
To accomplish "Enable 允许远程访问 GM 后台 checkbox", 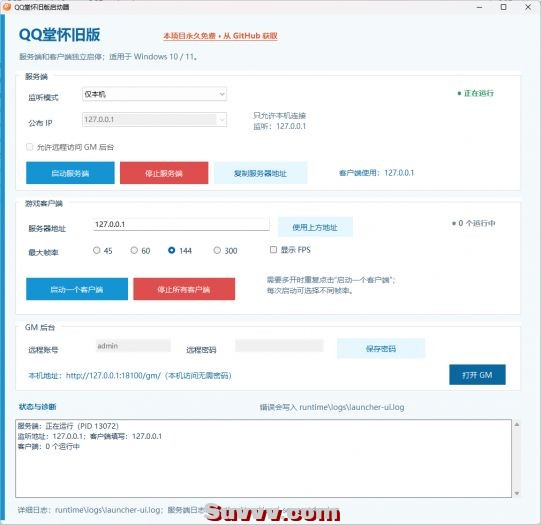I will [x=30, y=147].
